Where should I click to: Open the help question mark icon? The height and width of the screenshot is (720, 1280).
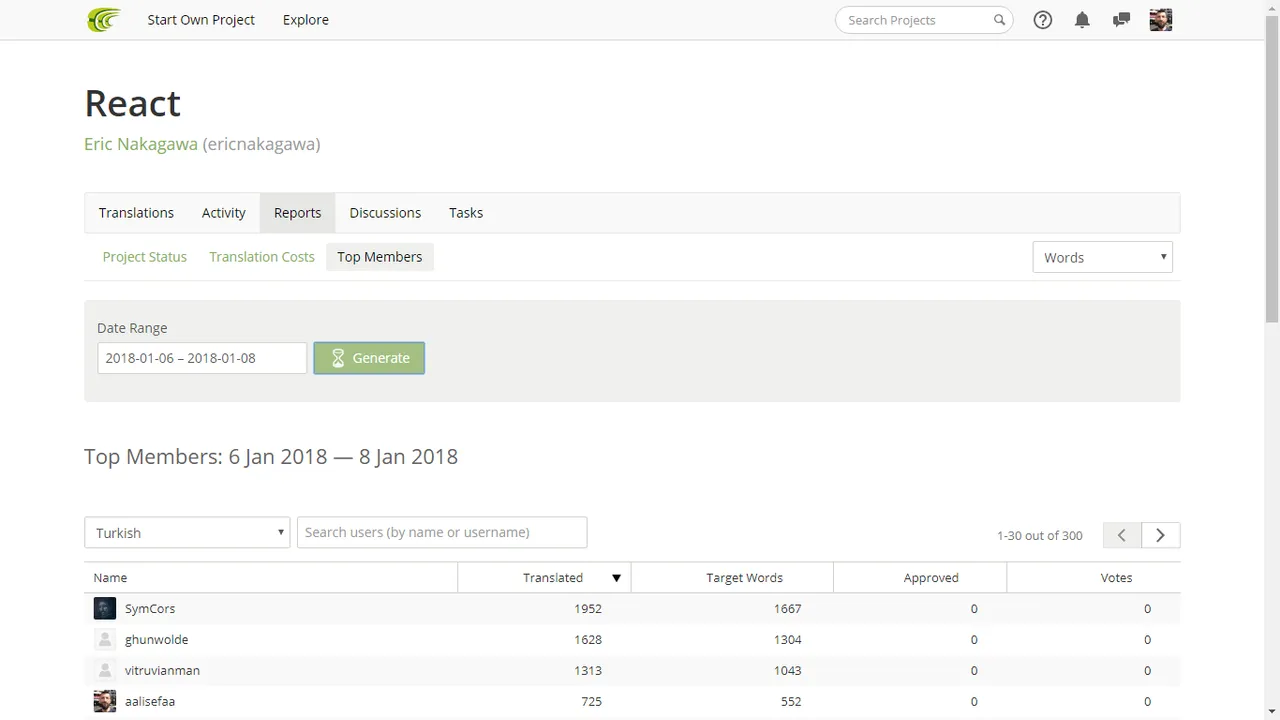[x=1043, y=20]
